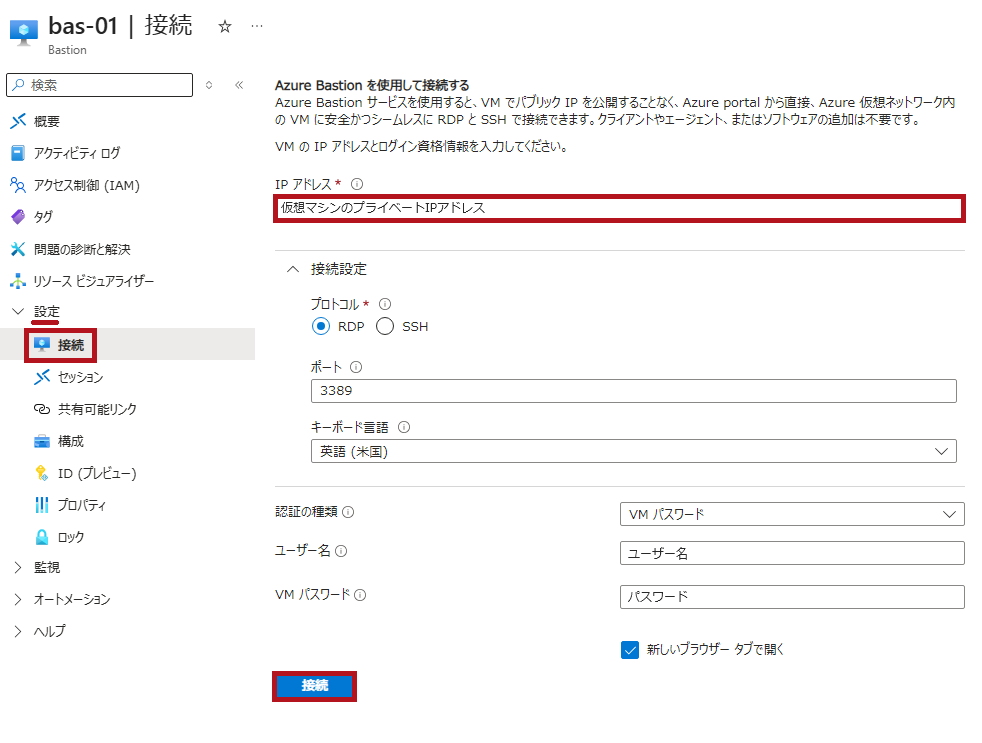
Task: Click the 共有可能リンク link icon
Action: click(42, 409)
